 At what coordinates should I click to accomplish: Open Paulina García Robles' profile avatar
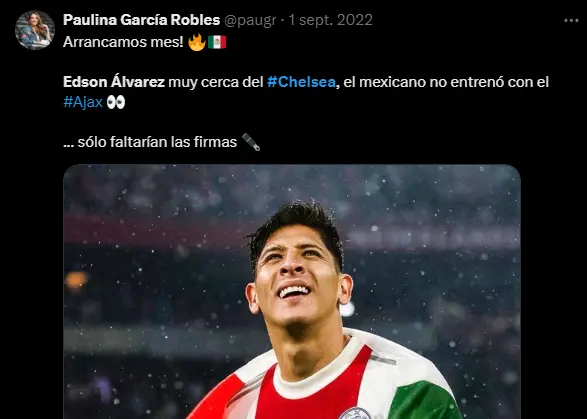[x=35, y=30]
